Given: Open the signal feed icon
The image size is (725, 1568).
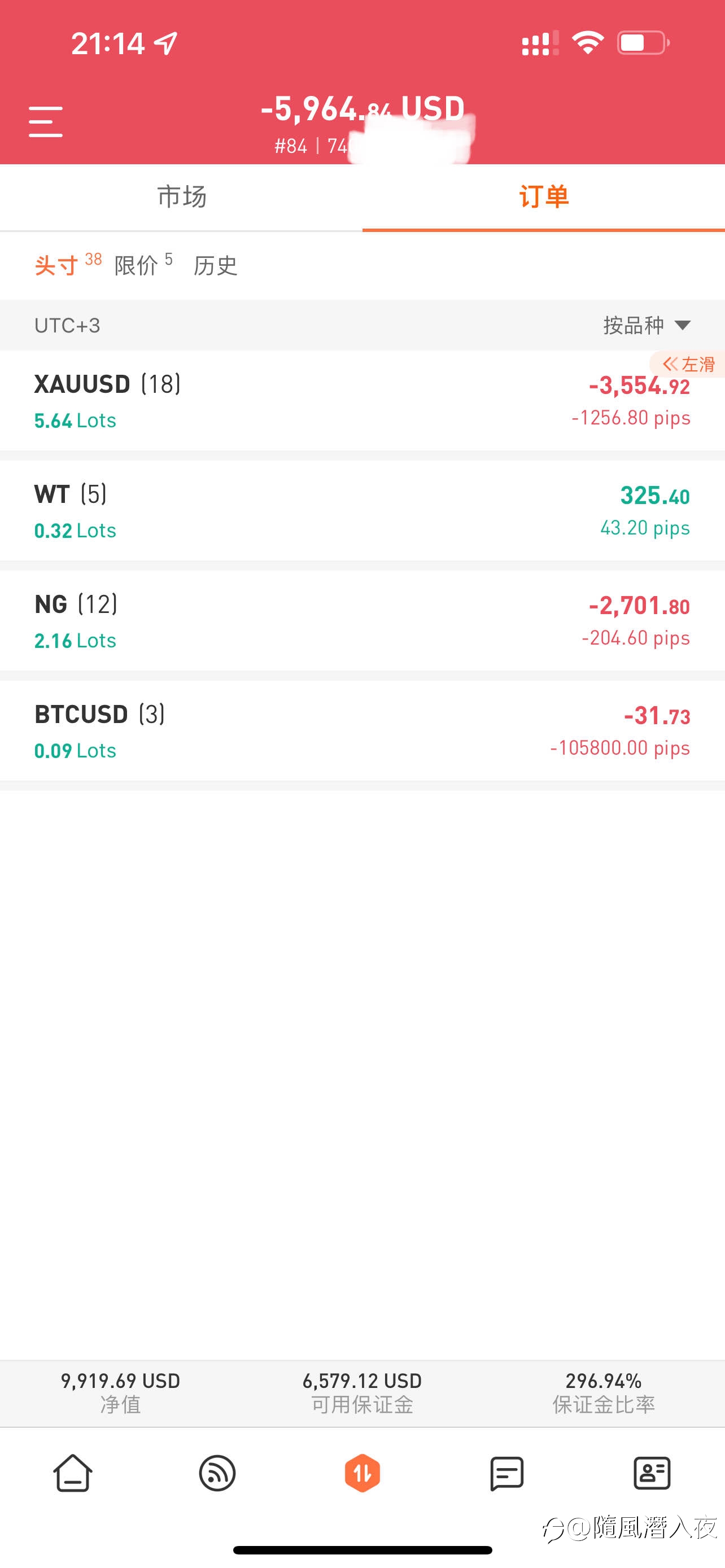Looking at the screenshot, I should [217, 1473].
